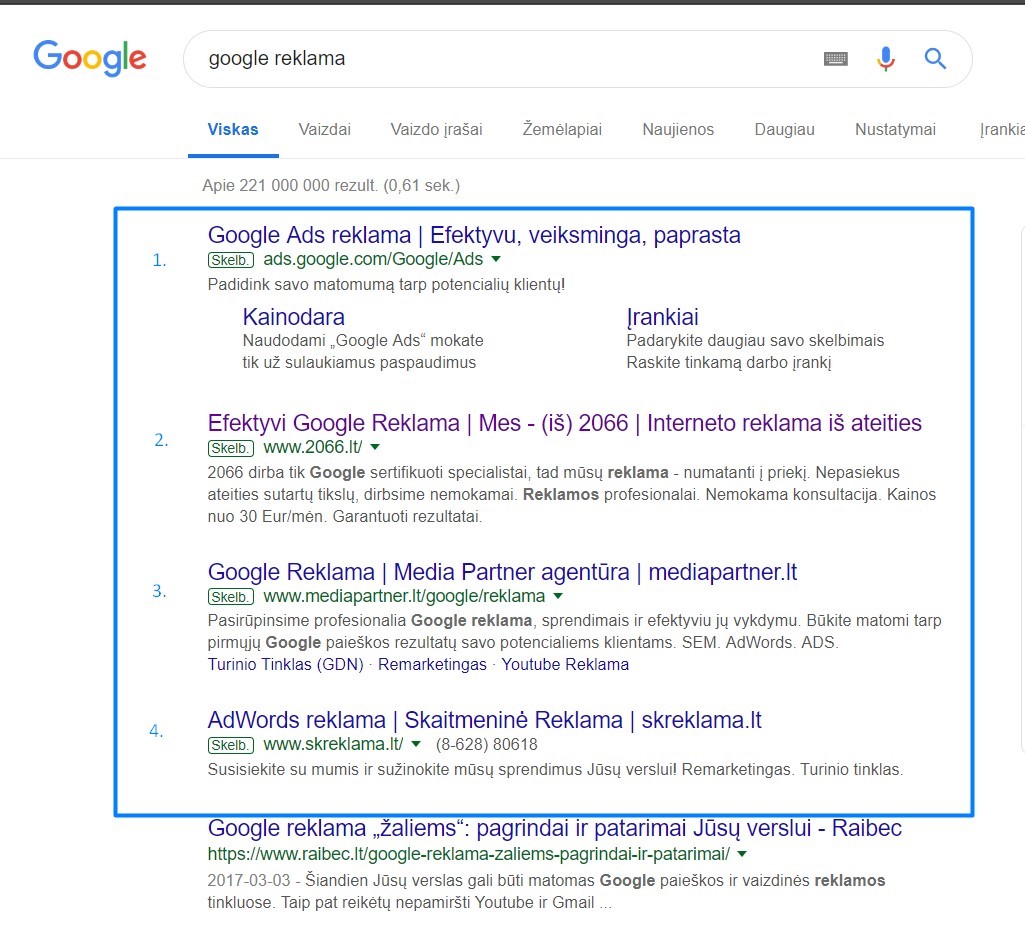Open the Media Partner agentūra result

pyautogui.click(x=502, y=572)
